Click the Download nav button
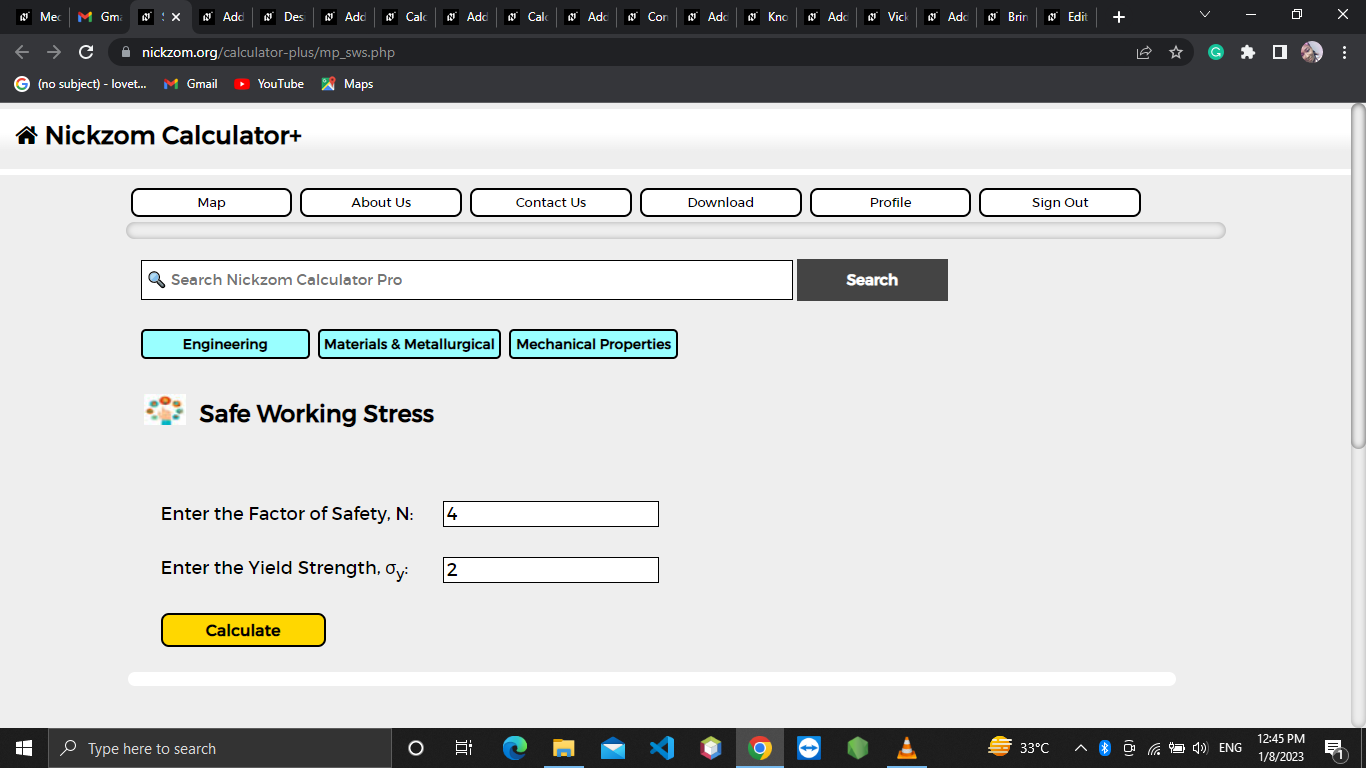1366x768 pixels. (721, 202)
